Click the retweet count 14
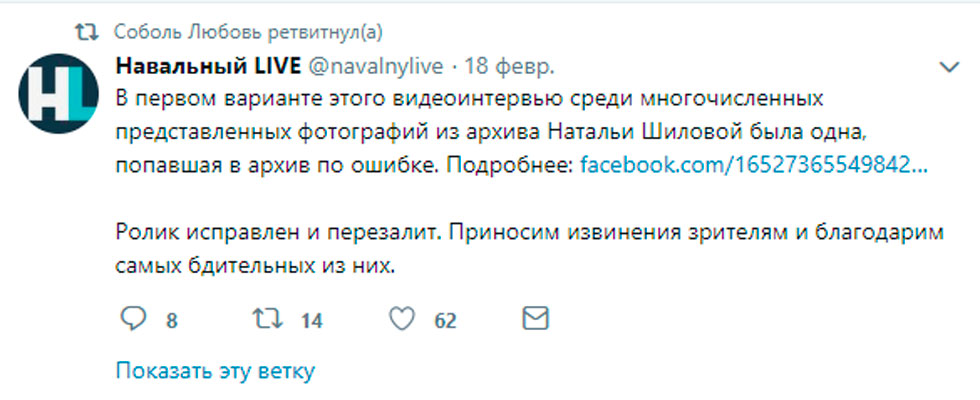 click(311, 321)
